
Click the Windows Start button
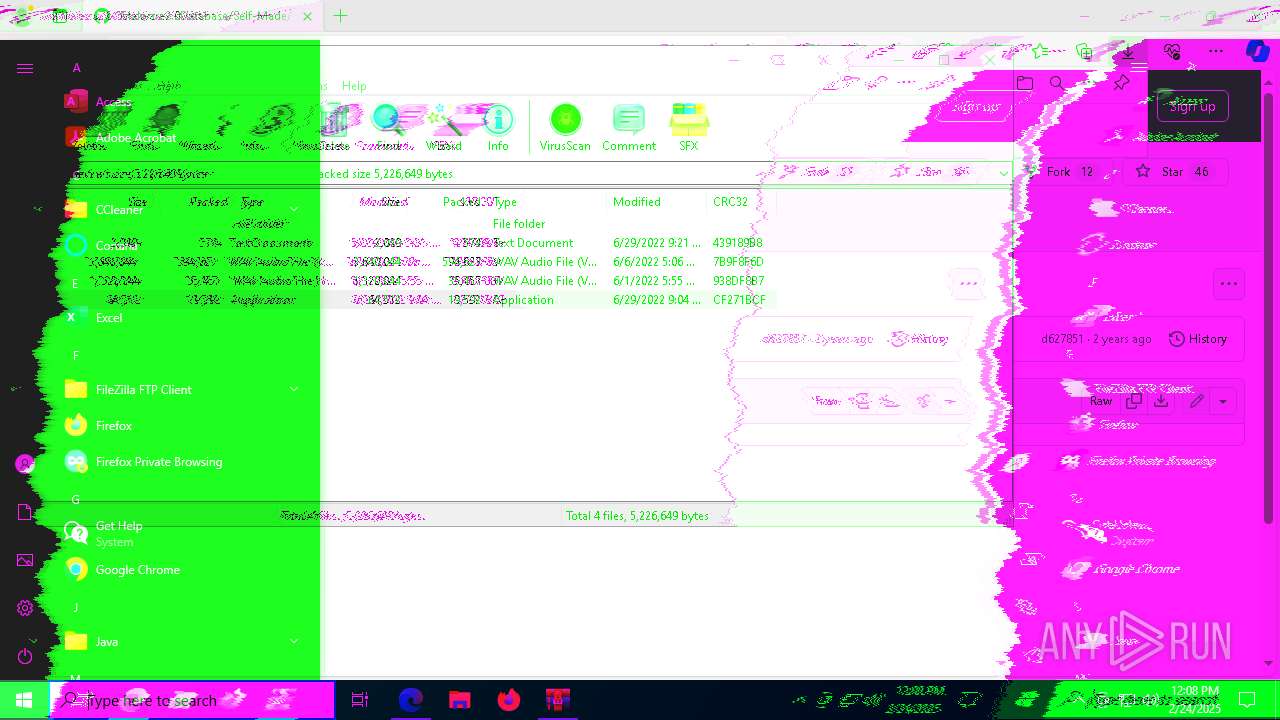click(x=24, y=700)
